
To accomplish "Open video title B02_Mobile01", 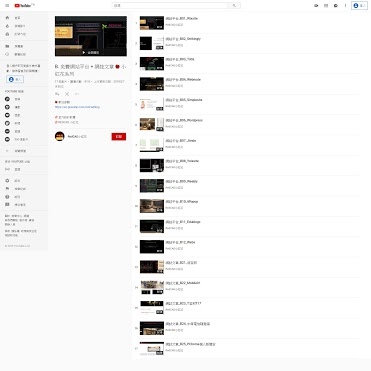I will (x=183, y=283).
